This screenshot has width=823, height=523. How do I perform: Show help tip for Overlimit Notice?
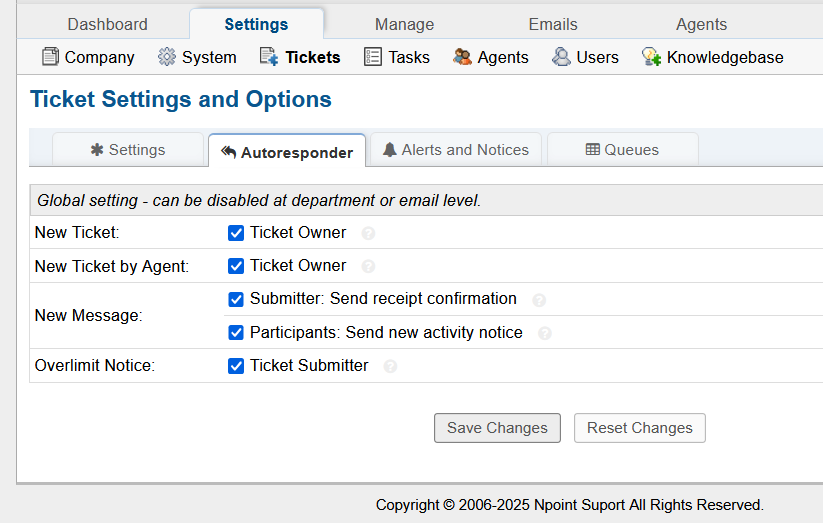point(390,366)
